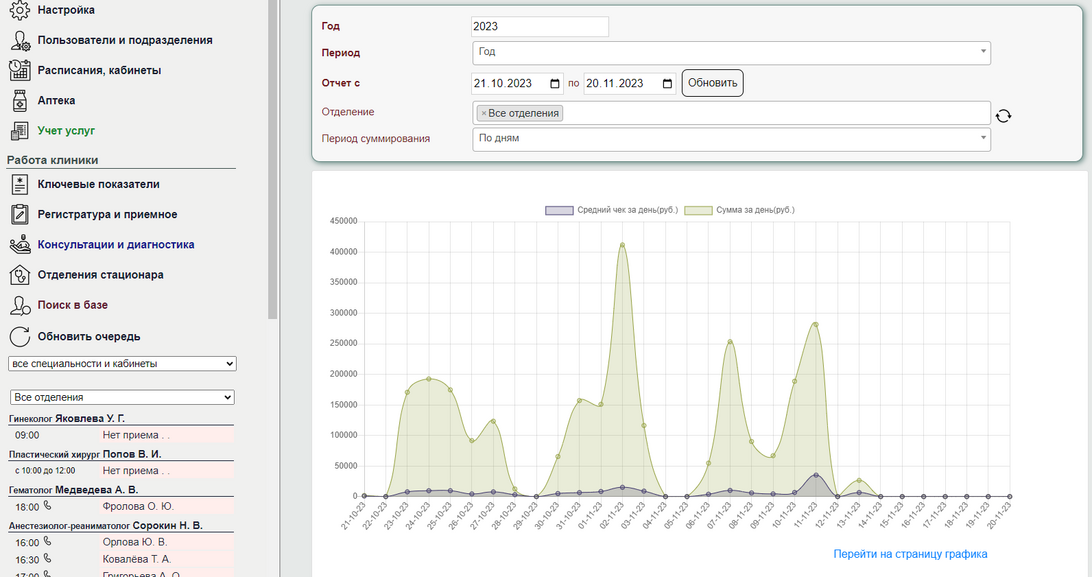Follow Перейти на страницу графика link
The image size is (1092, 577).
(x=910, y=554)
